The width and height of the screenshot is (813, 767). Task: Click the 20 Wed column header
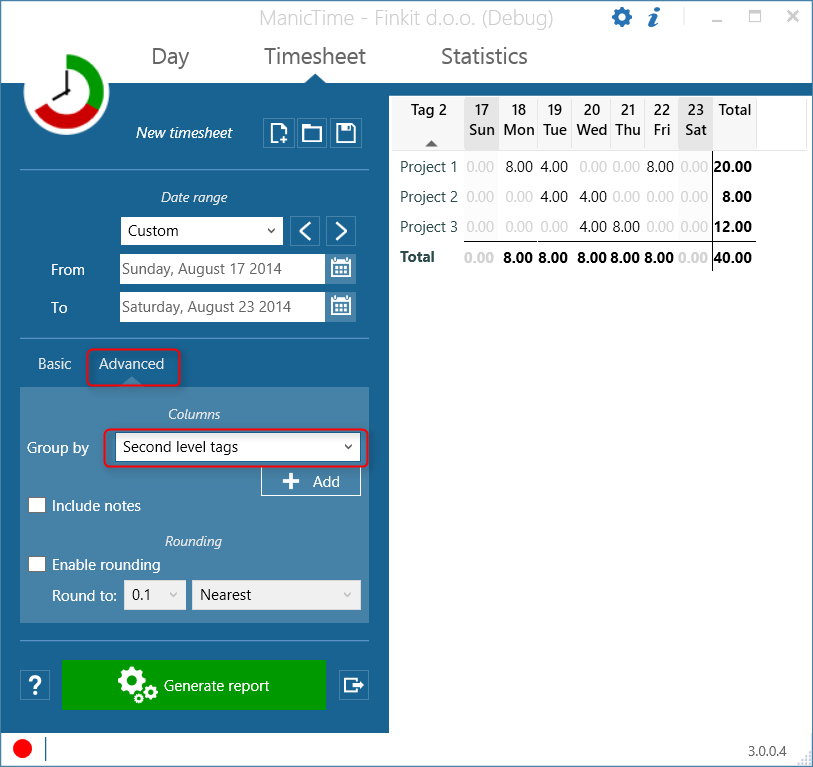tap(592, 123)
